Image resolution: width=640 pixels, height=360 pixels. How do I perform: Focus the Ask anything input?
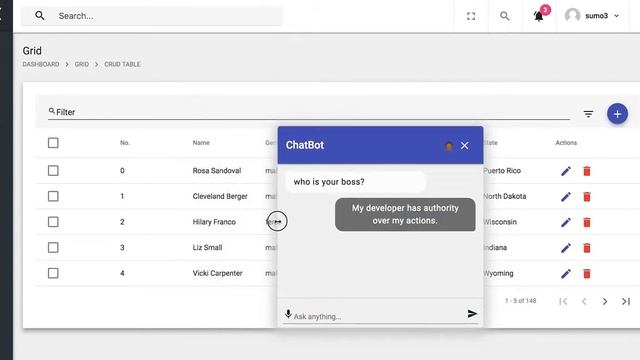click(x=380, y=316)
